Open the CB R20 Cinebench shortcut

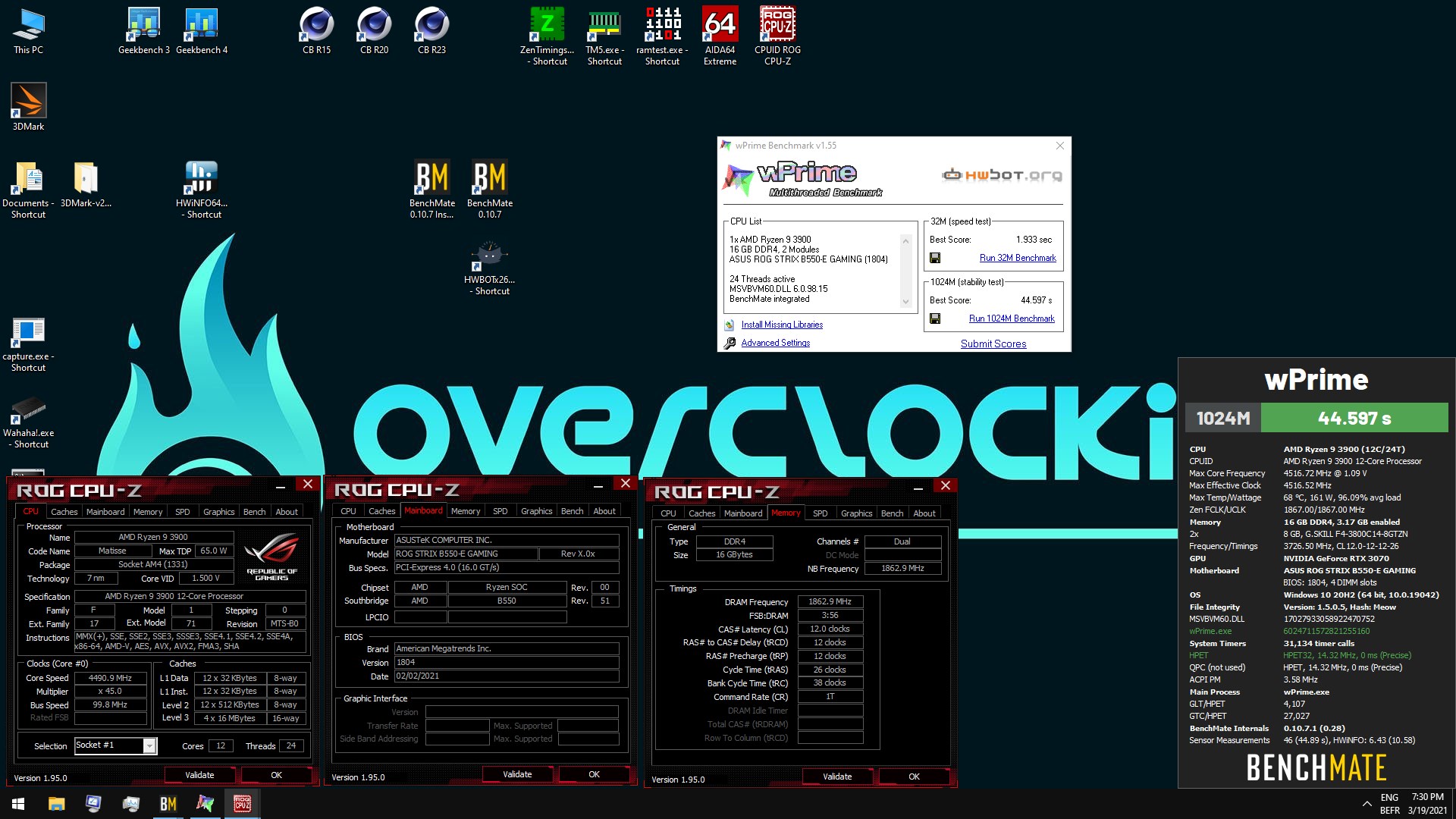(x=375, y=30)
